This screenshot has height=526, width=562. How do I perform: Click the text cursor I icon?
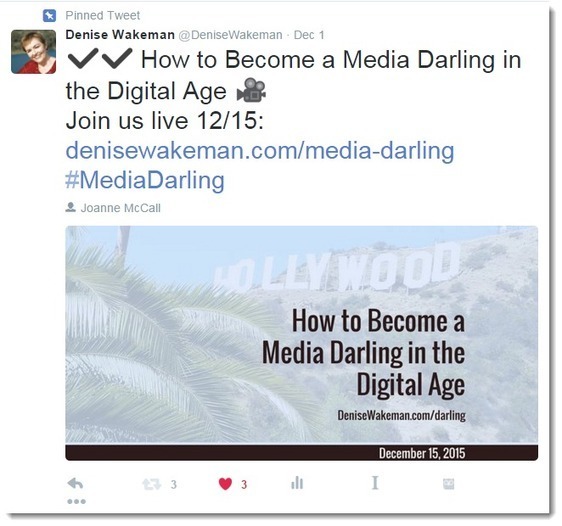point(375,483)
